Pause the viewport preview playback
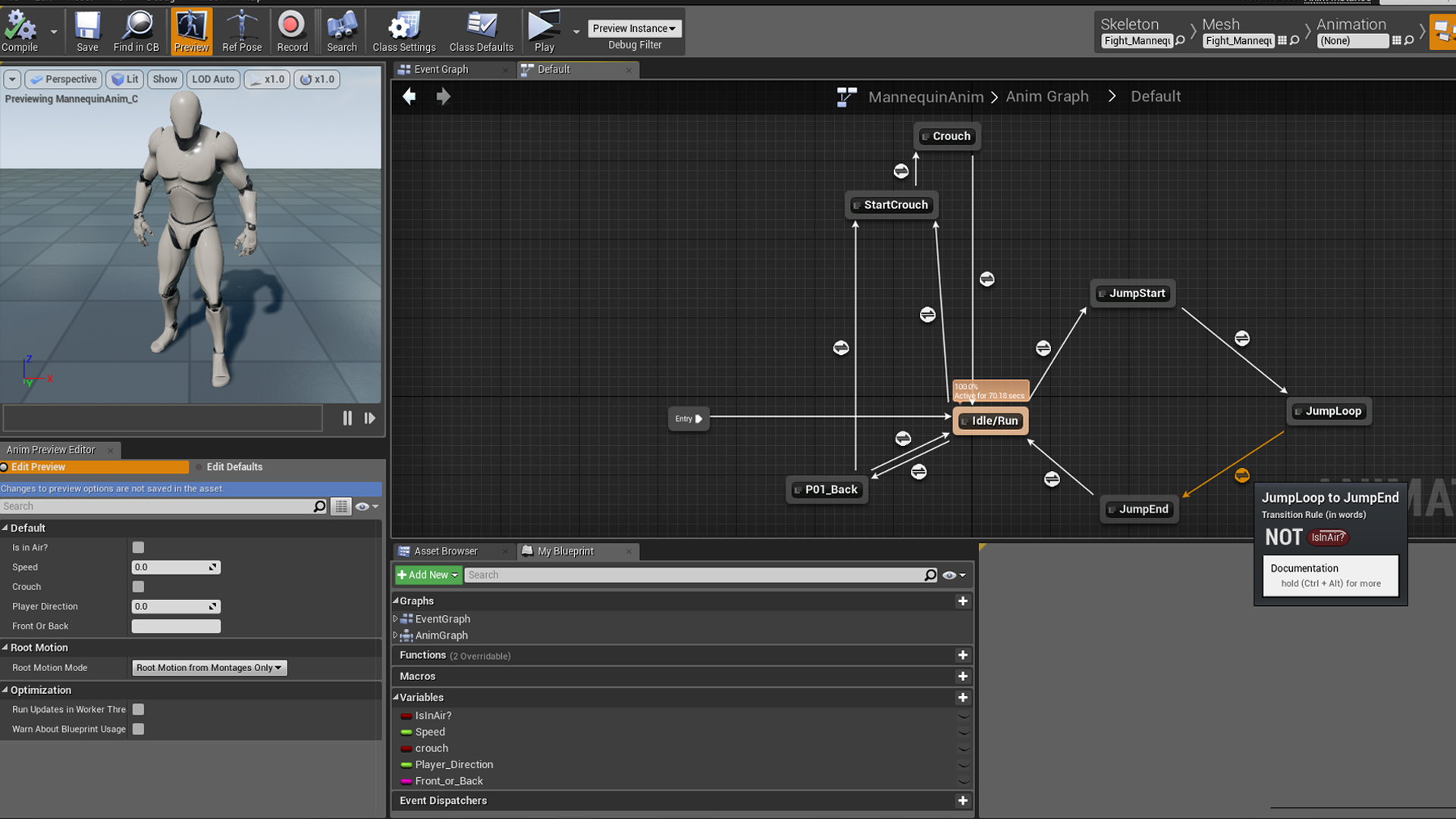Image resolution: width=1456 pixels, height=819 pixels. [347, 418]
